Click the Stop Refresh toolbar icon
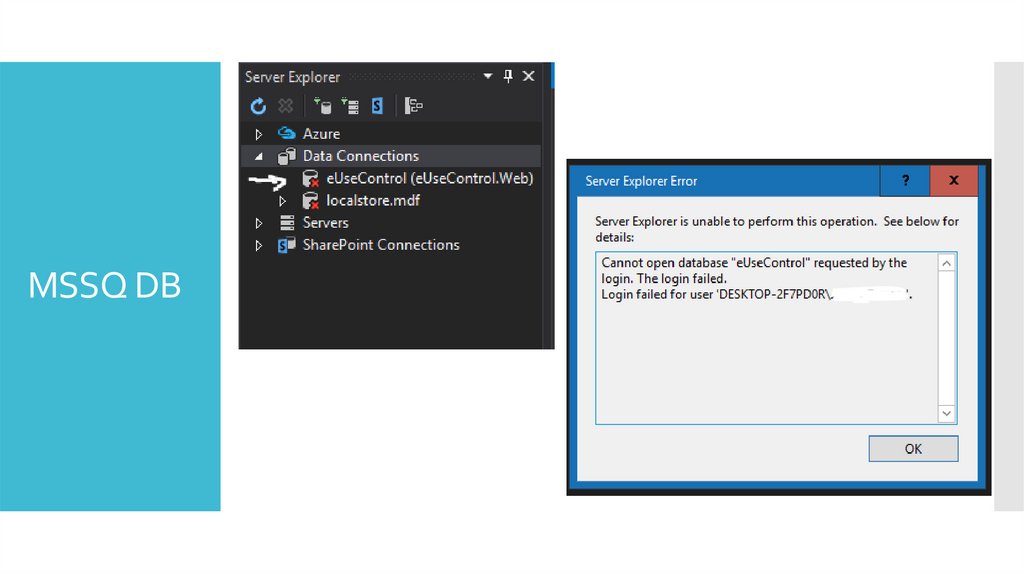The height and width of the screenshot is (574, 1024). point(285,106)
